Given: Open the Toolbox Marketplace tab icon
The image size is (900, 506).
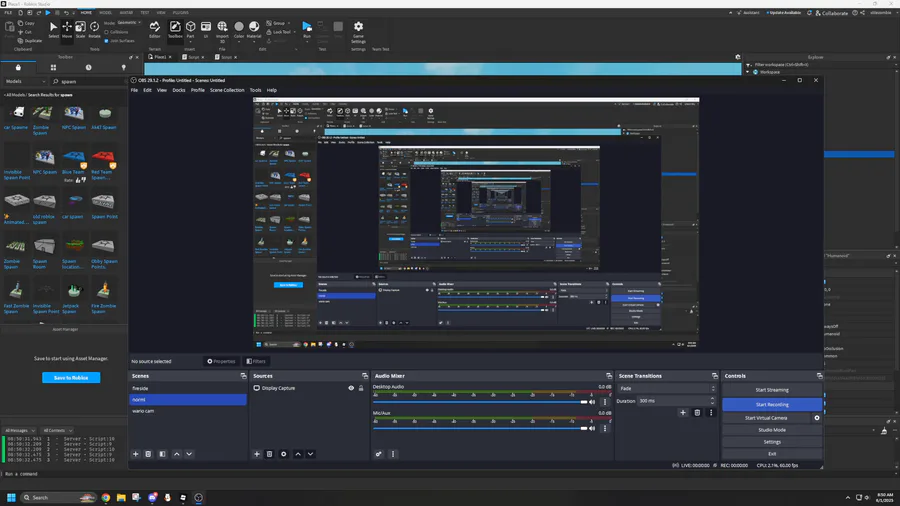Looking at the screenshot, I should pyautogui.click(x=18, y=67).
